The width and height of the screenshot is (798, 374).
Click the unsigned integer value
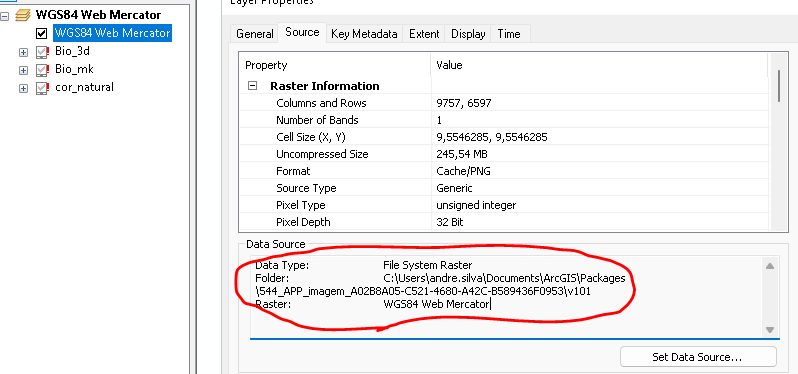tap(476, 205)
